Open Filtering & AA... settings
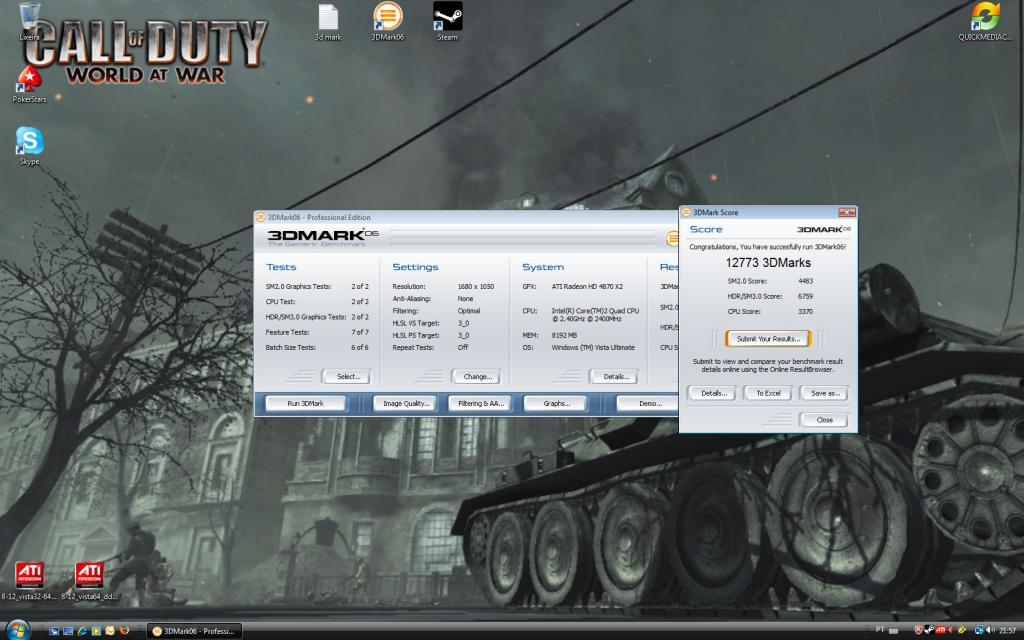This screenshot has width=1024, height=640. click(481, 404)
